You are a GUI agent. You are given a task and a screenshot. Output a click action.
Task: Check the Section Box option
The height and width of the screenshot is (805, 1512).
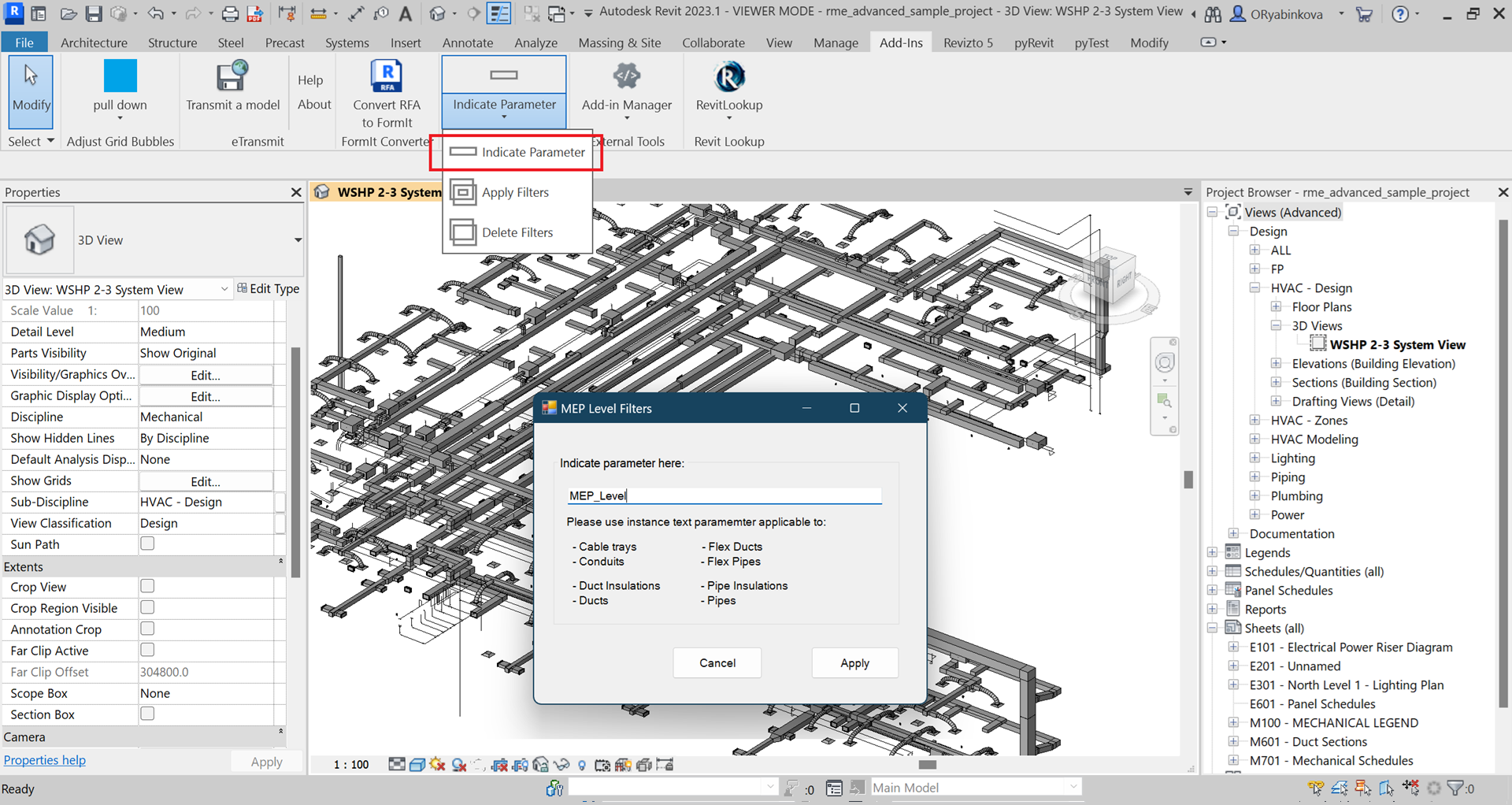(147, 714)
